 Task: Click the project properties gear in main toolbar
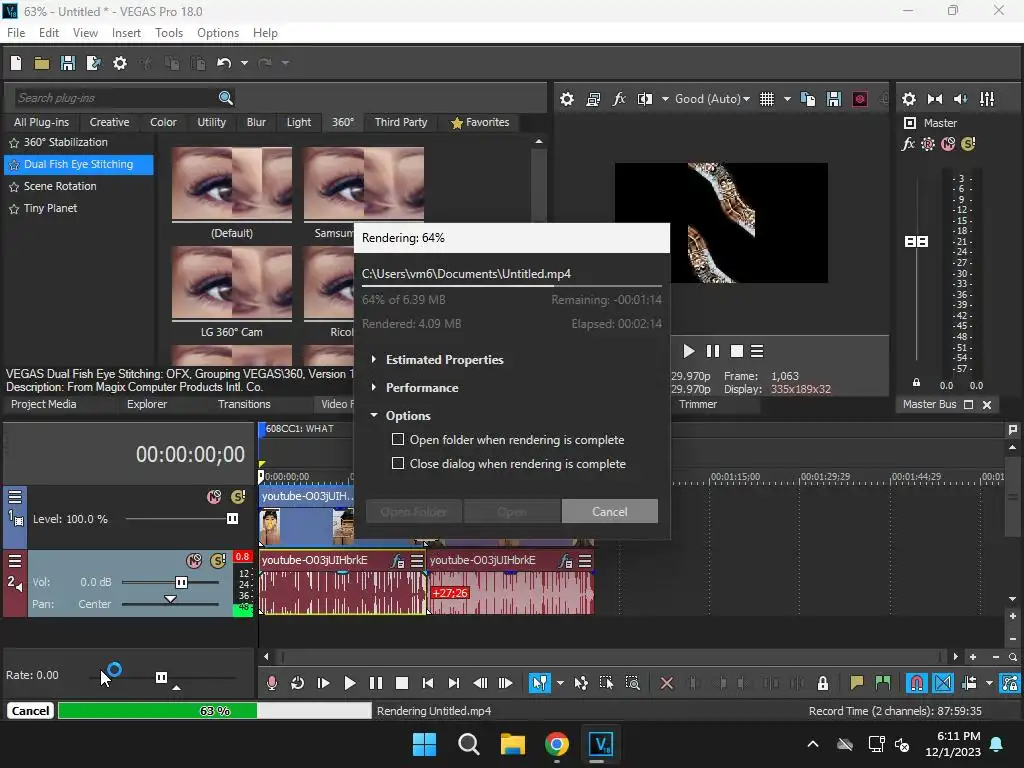[120, 63]
